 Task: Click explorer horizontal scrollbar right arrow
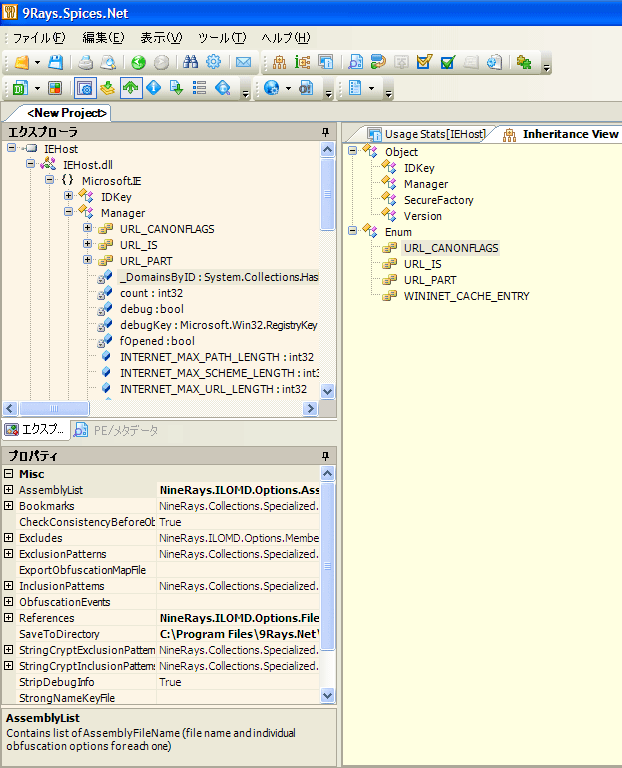pyautogui.click(x=310, y=408)
